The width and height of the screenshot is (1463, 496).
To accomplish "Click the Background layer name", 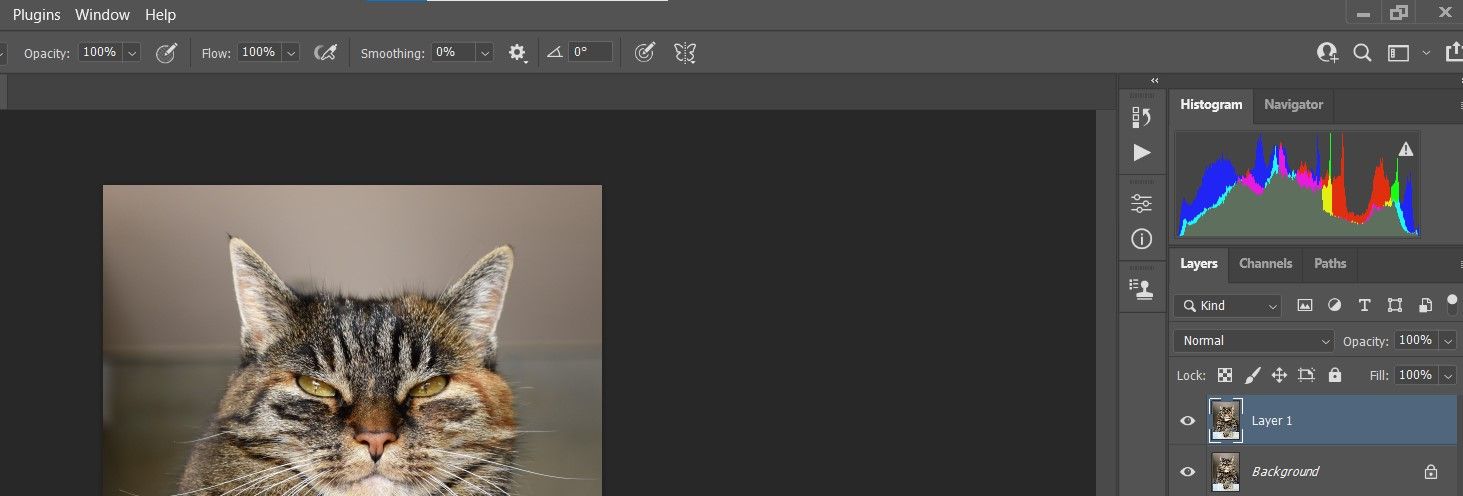I will click(x=1285, y=472).
